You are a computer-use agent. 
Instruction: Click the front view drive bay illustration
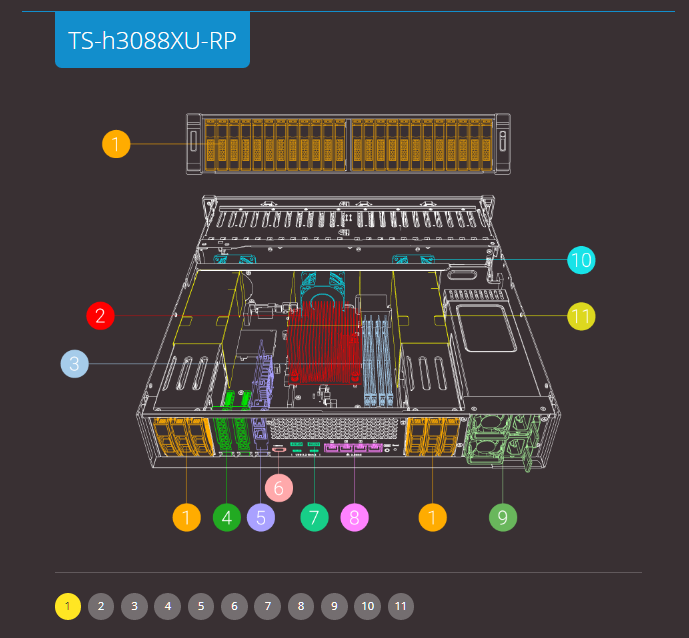coord(348,144)
